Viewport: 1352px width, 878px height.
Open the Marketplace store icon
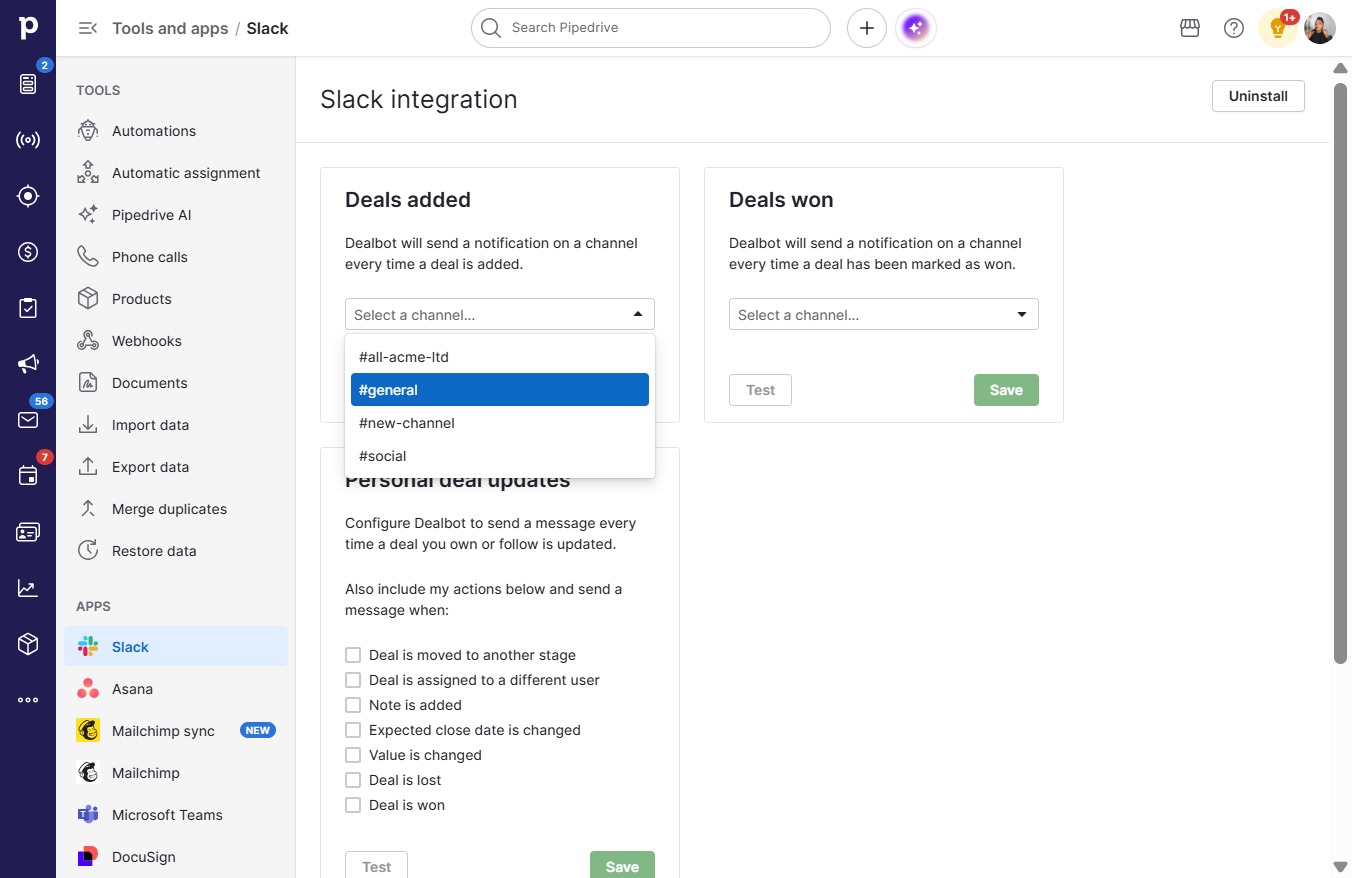(1190, 28)
